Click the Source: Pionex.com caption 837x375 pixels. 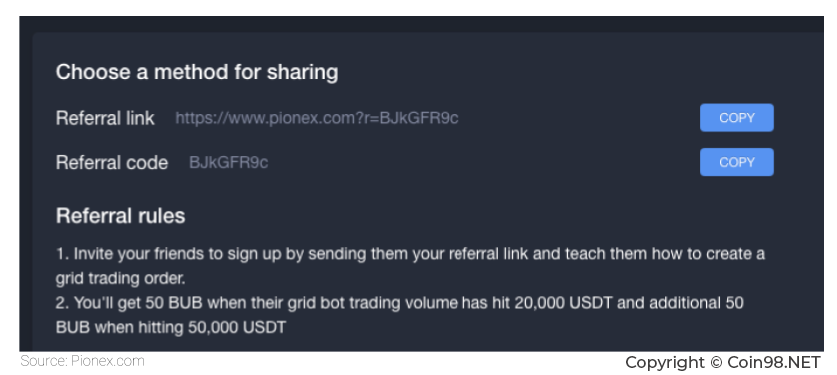tap(82, 361)
